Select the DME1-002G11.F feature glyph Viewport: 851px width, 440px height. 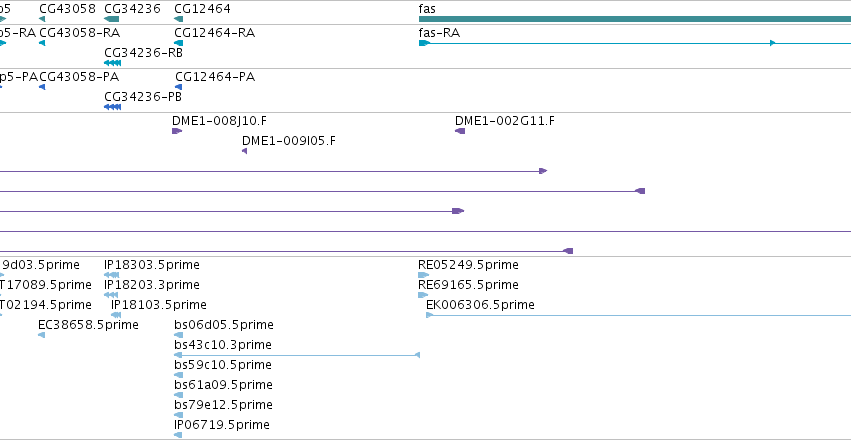(x=460, y=131)
